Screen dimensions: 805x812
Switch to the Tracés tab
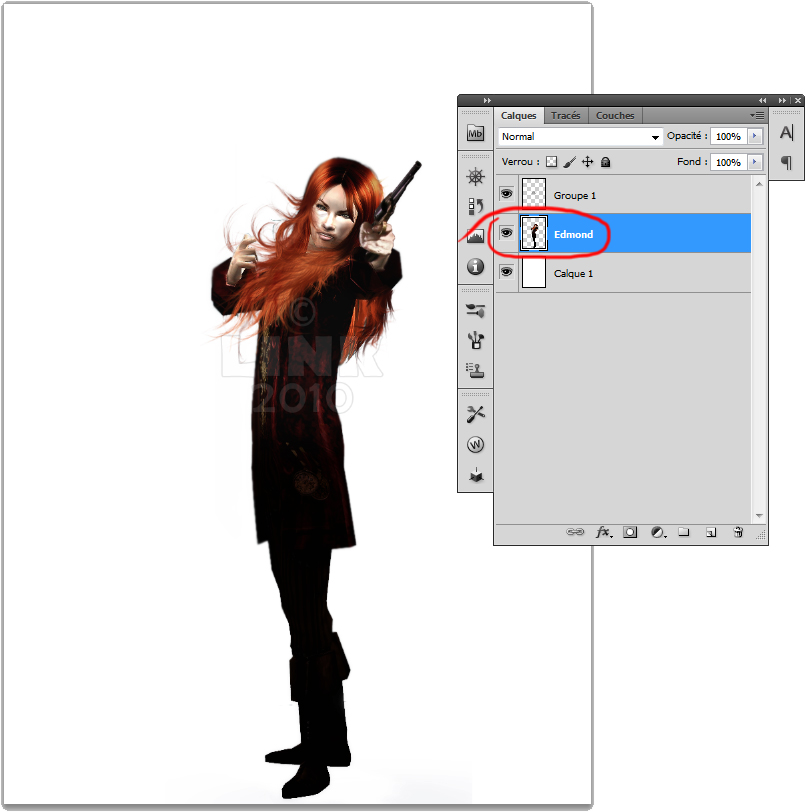point(566,116)
